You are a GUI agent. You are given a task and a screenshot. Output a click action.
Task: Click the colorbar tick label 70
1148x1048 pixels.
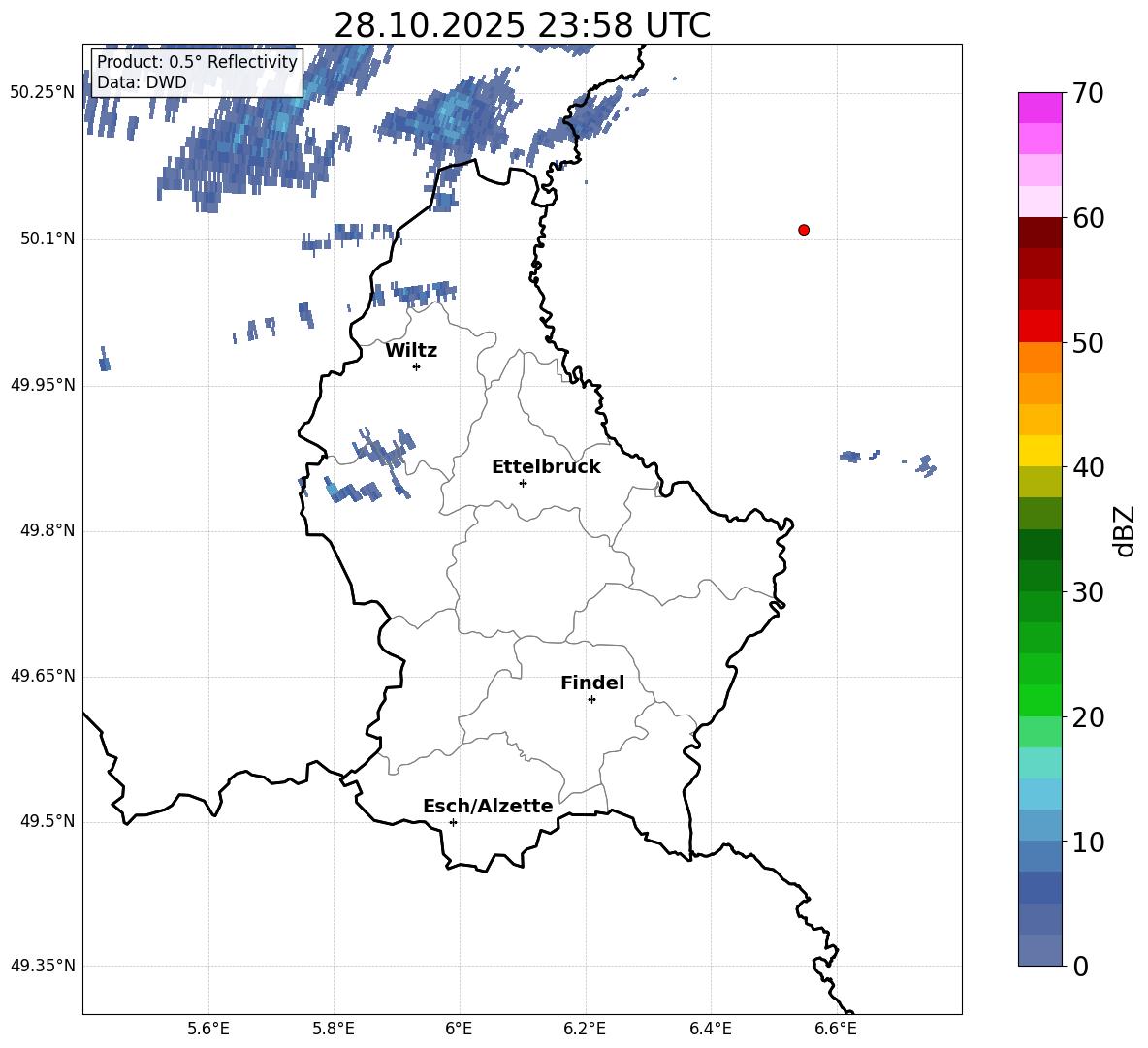point(1088,93)
